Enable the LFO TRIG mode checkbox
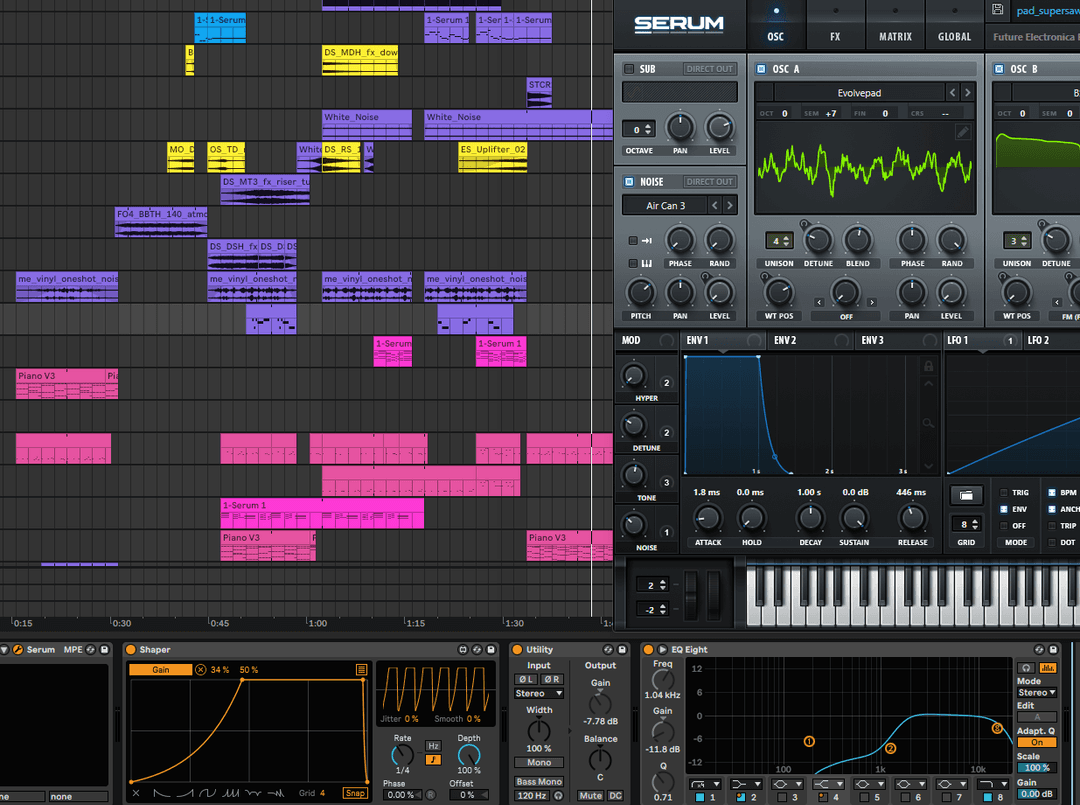 tap(1004, 492)
